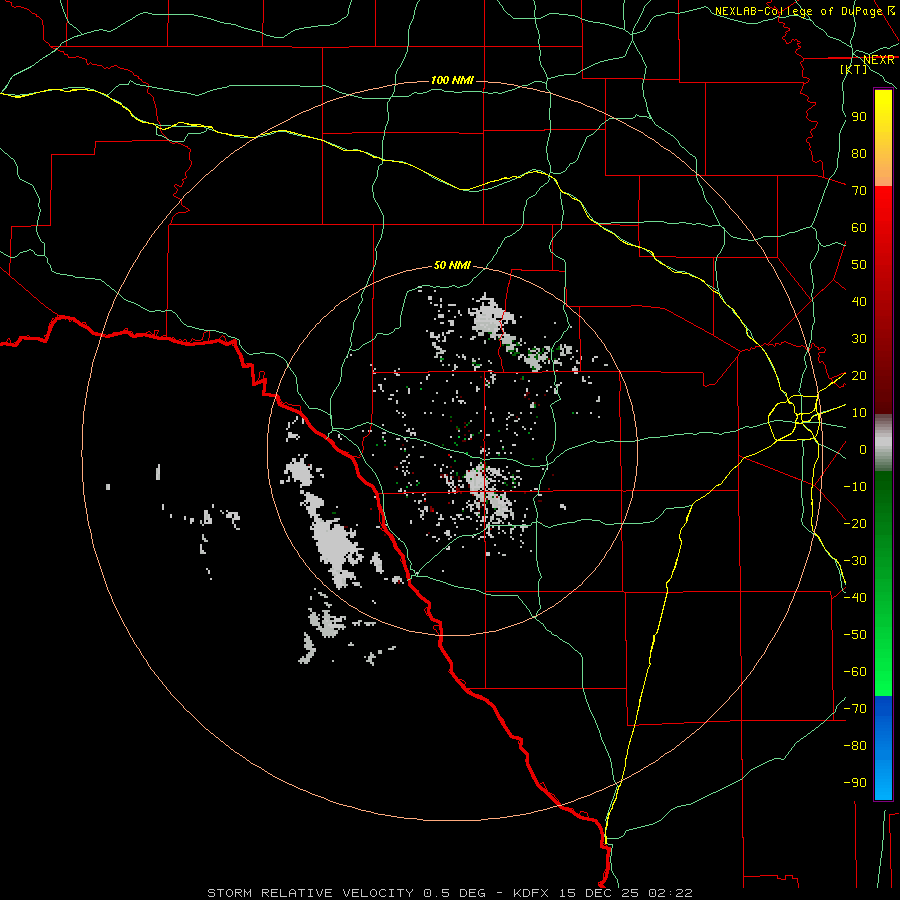Click the STORM RELATIVE VELOCITY title text
This screenshot has height=900, width=900.
click(x=310, y=893)
